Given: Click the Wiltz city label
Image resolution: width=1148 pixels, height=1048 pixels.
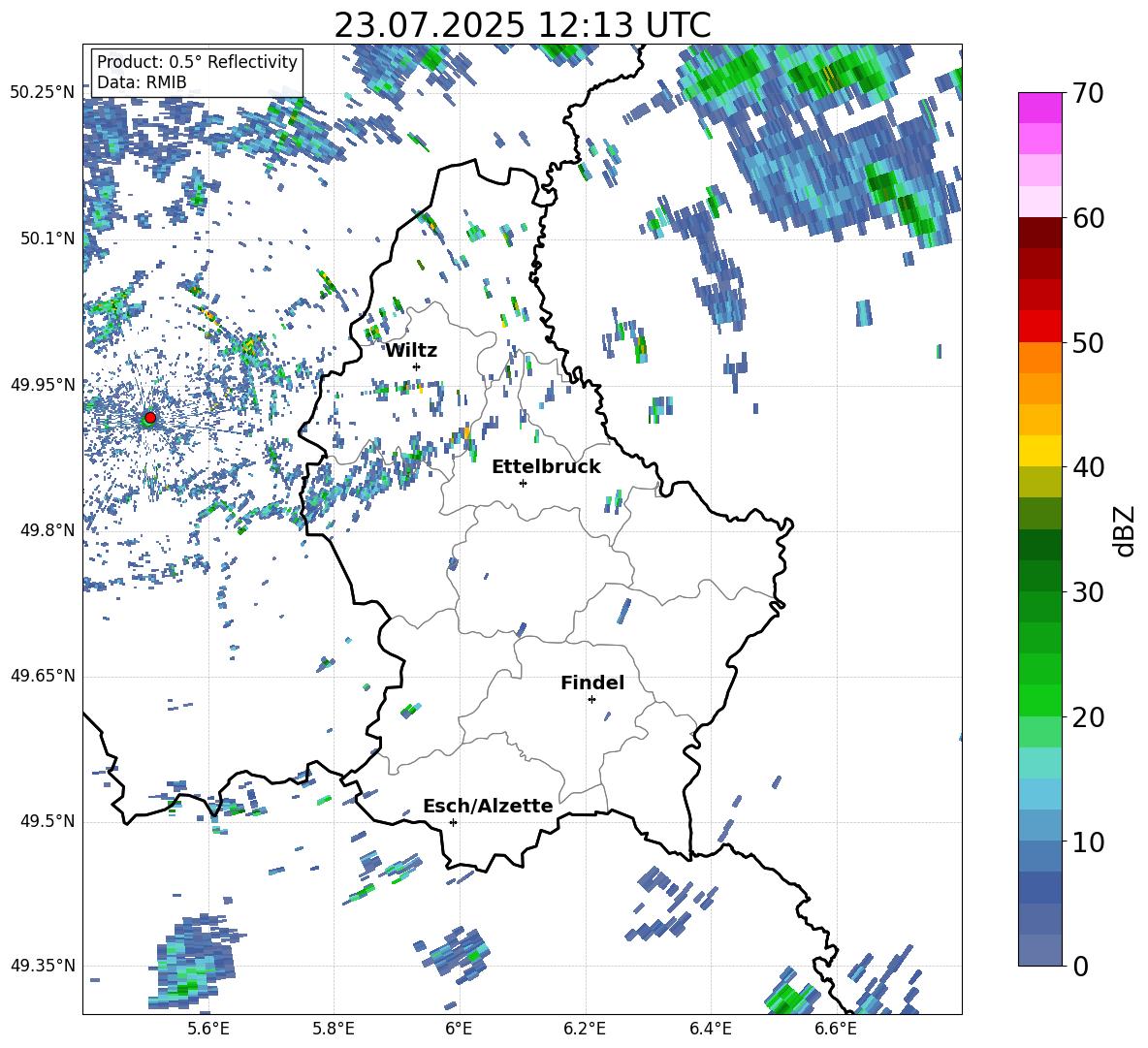Looking at the screenshot, I should pyautogui.click(x=411, y=351).
